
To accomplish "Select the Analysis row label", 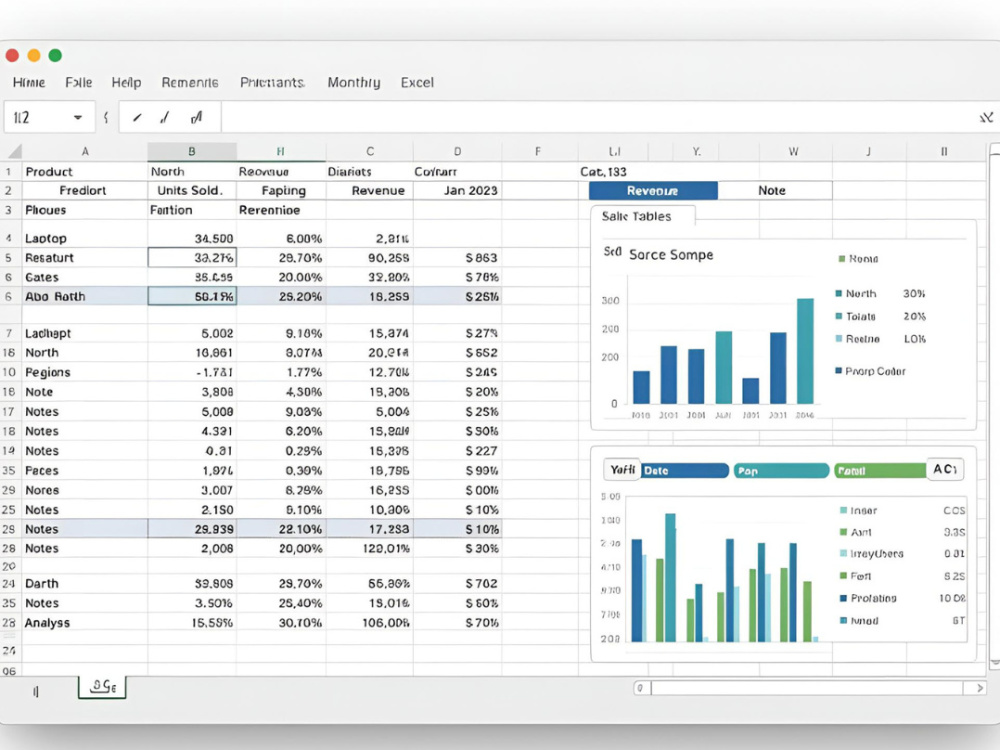I will (x=85, y=623).
